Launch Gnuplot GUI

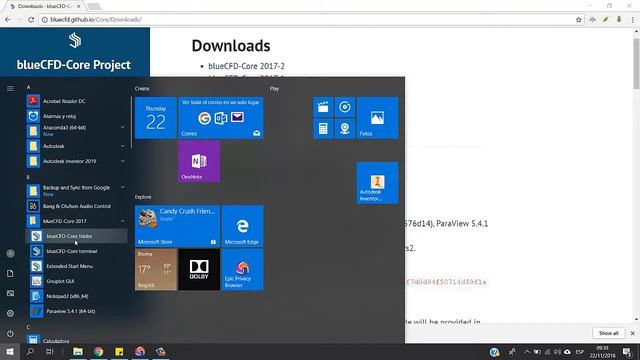(77, 281)
